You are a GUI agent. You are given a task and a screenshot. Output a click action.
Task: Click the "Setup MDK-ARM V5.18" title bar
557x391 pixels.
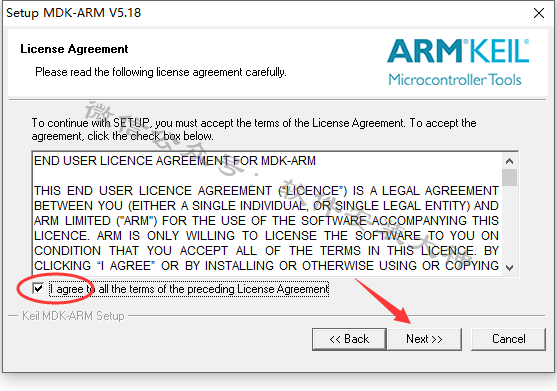[74, 13]
